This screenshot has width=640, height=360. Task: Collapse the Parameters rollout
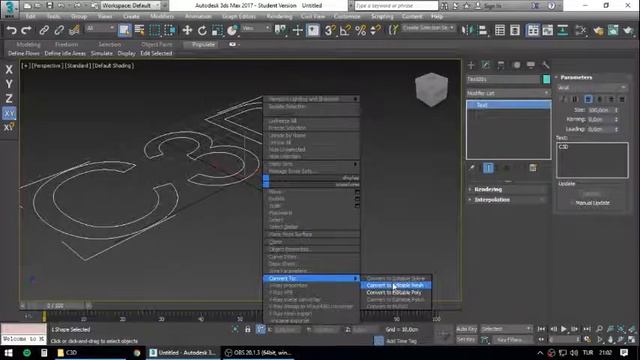tap(592, 77)
